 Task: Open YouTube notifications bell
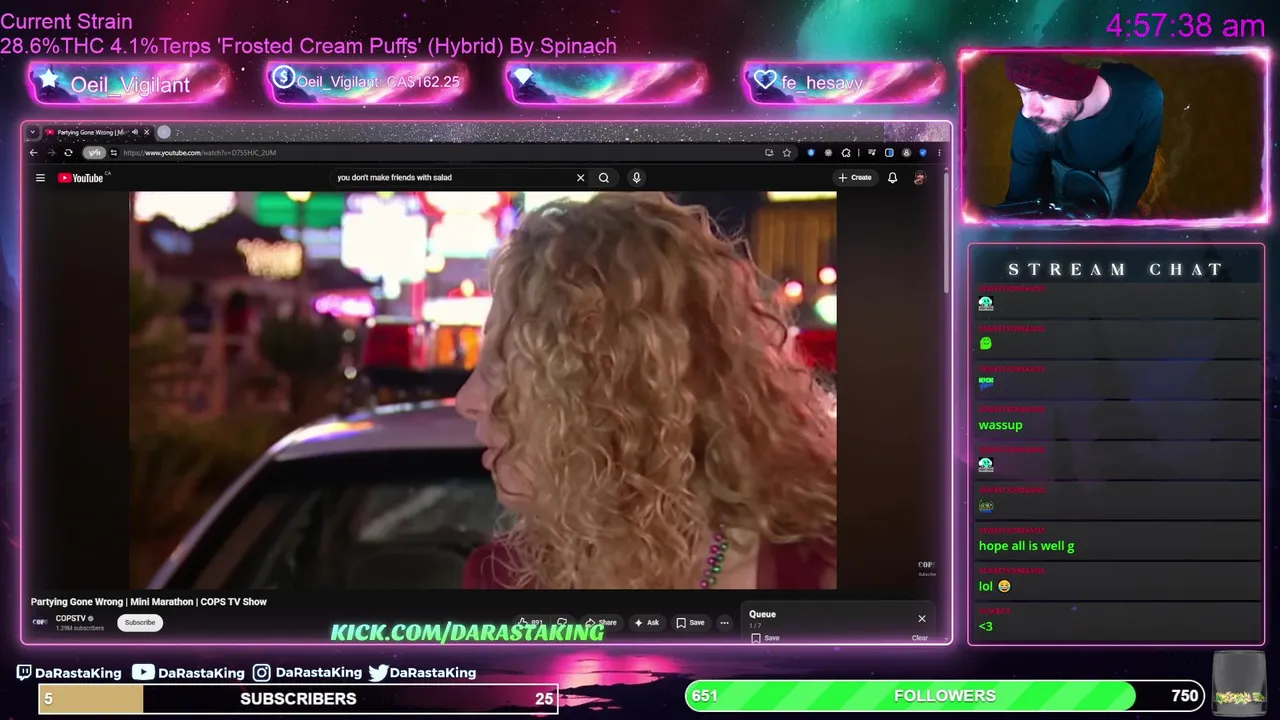[x=892, y=178]
